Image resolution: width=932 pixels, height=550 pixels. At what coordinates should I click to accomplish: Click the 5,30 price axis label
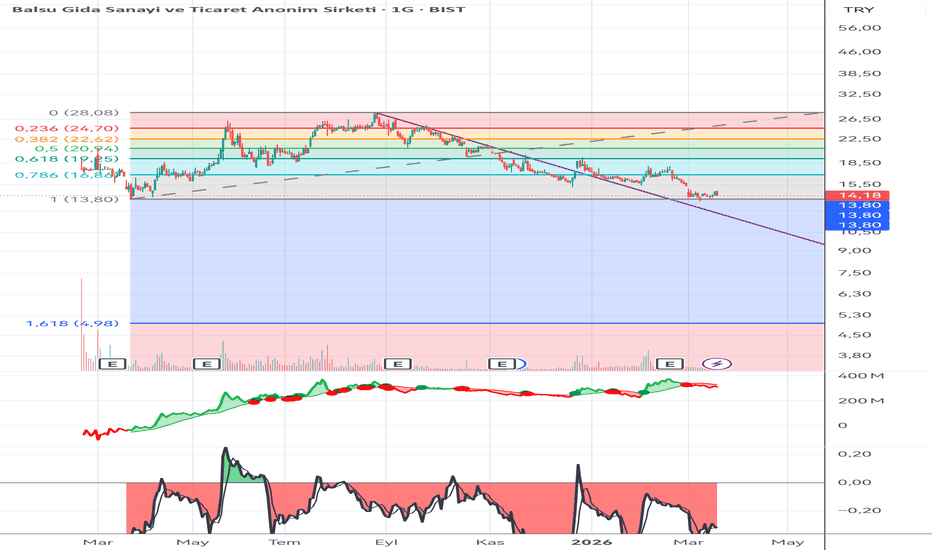tap(855, 315)
